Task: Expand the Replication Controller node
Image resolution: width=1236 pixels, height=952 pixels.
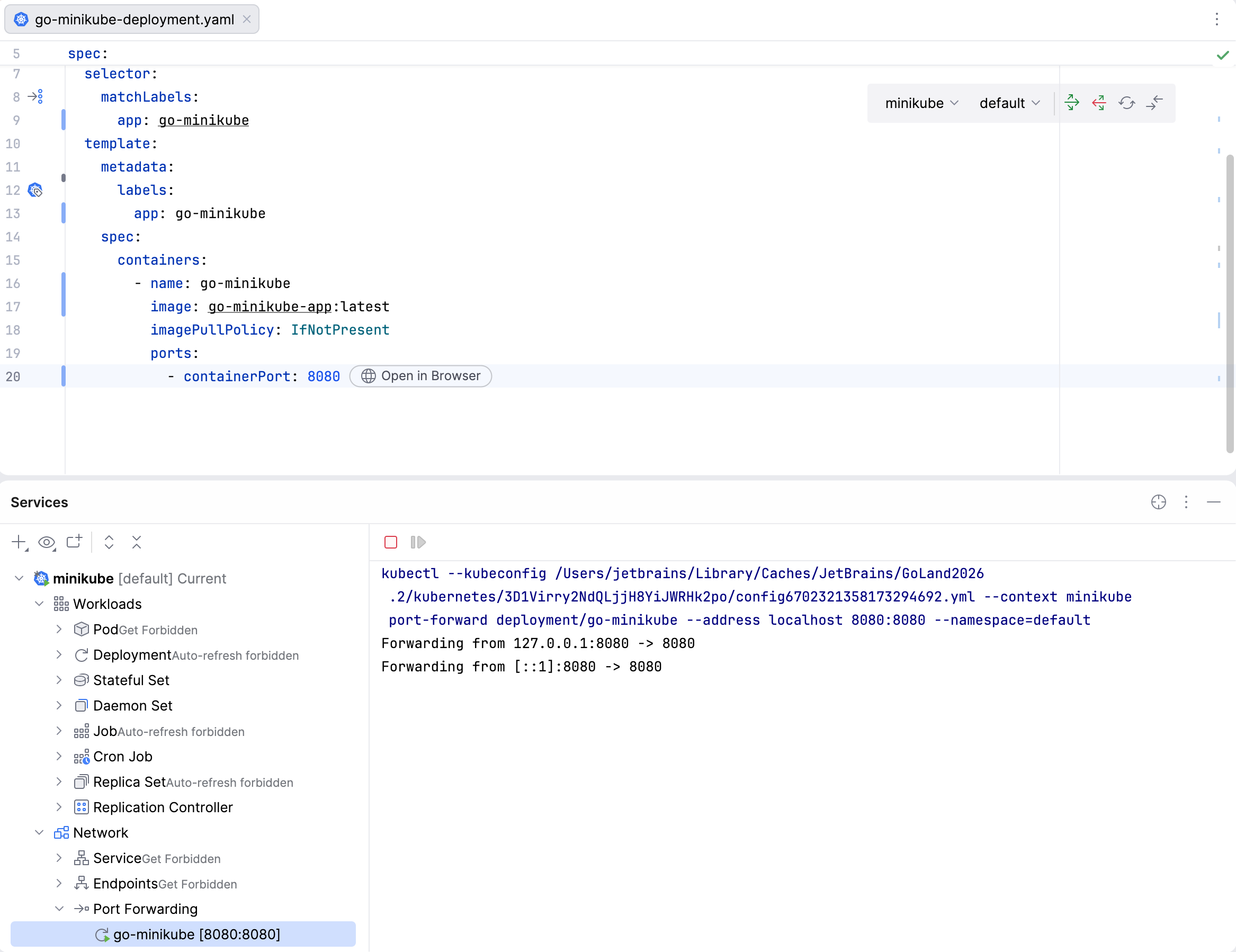Action: pyautogui.click(x=59, y=807)
